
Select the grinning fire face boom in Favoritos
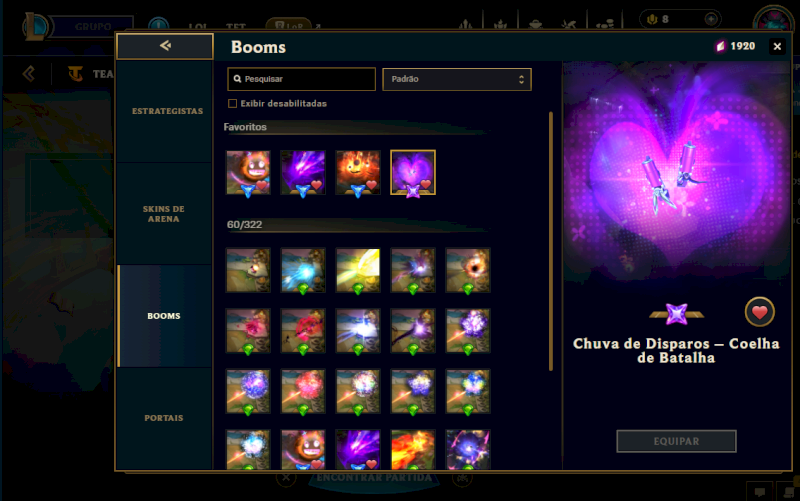point(248,172)
